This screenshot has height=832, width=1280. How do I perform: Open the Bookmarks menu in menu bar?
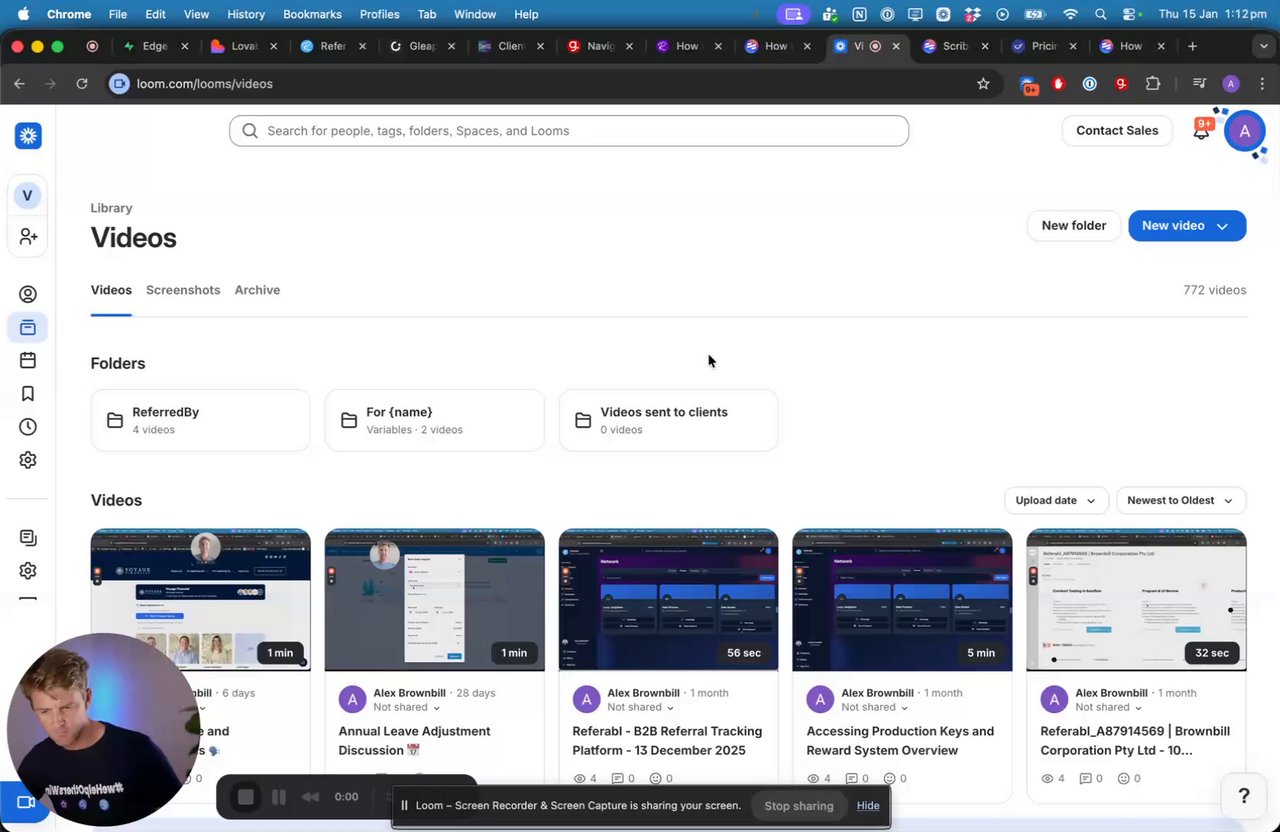pos(312,14)
